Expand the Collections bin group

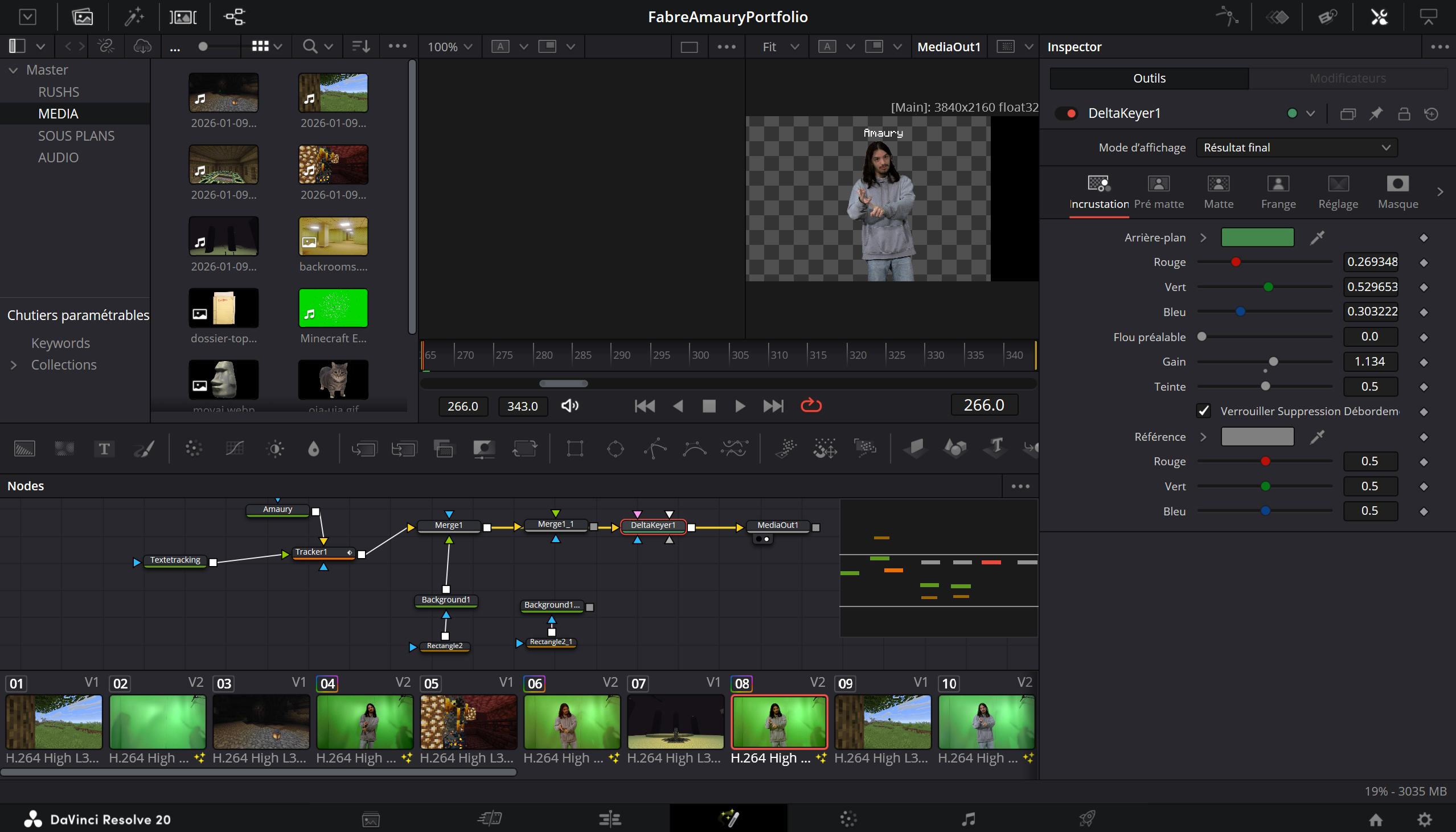point(14,364)
